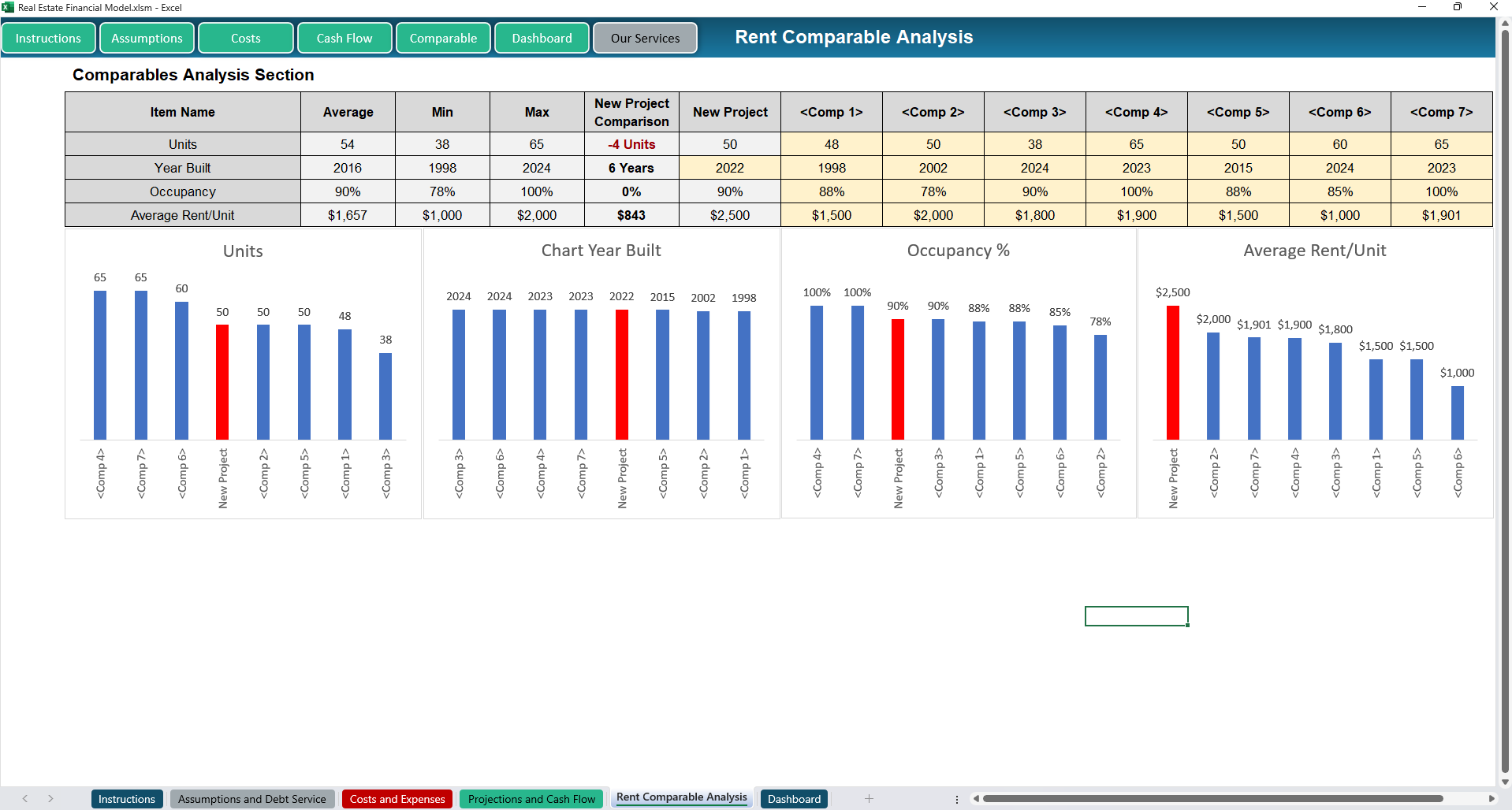
Task: Switch to Costs and Expenses sheet tab
Action: click(x=397, y=799)
